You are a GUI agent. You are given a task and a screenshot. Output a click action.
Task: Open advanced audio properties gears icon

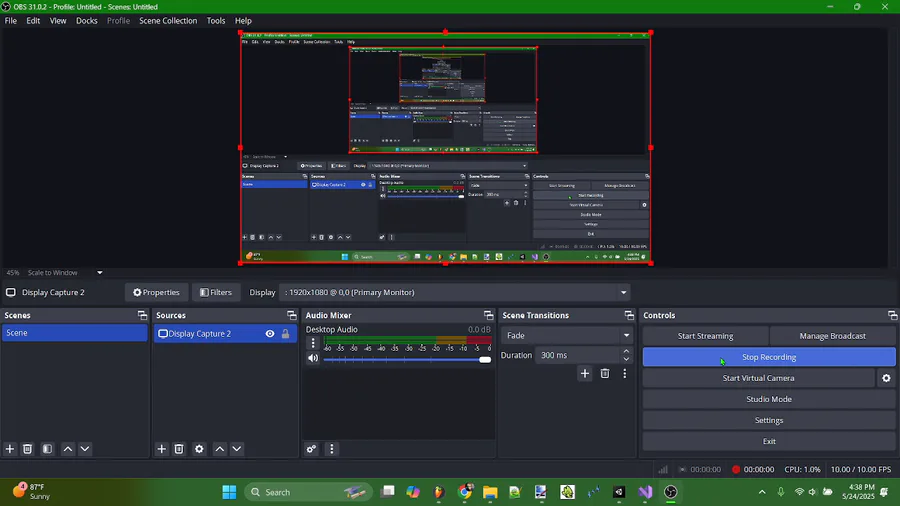coord(312,449)
